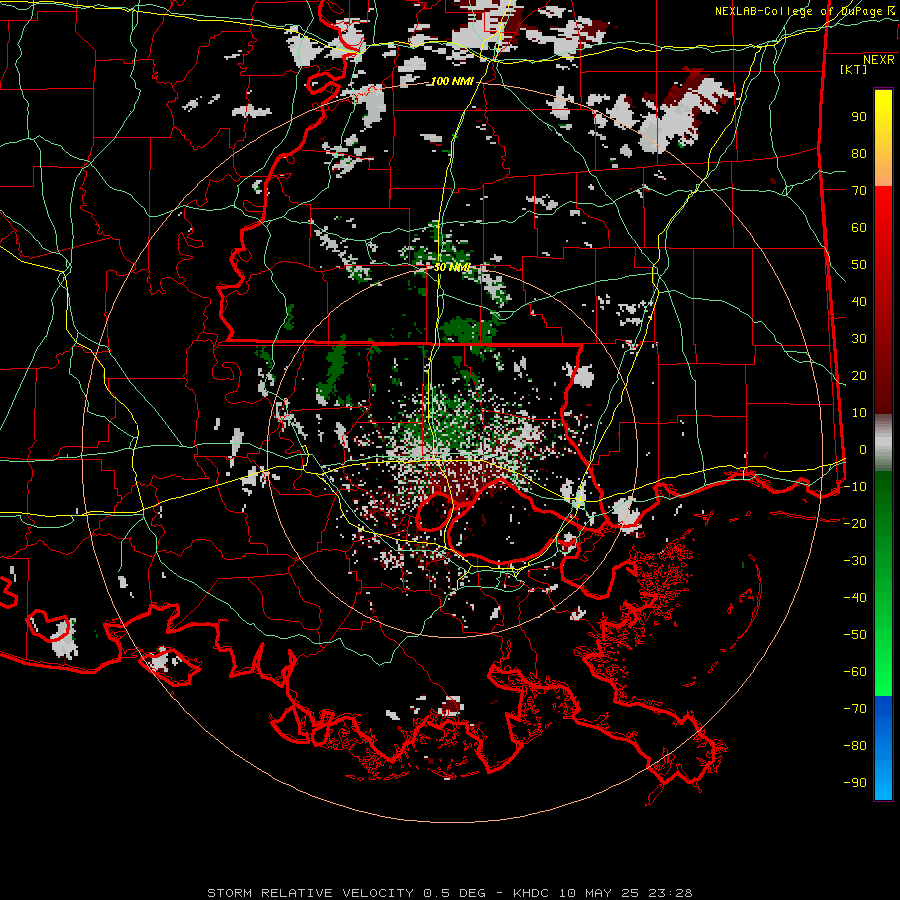The height and width of the screenshot is (900, 900).
Task: Click the -30 value on velocity scale
Action: coord(855,561)
